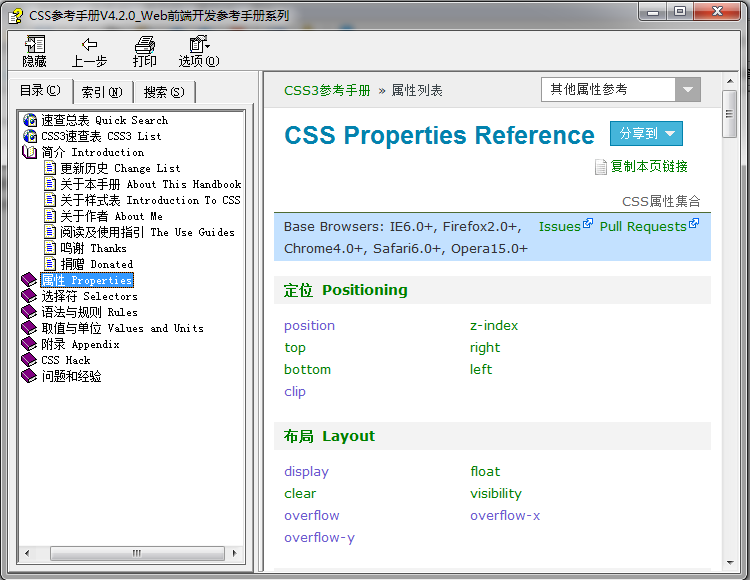Image resolution: width=750 pixels, height=580 pixels.
Task: Open the 选项 (Options) toolbar icon
Action: point(199,44)
